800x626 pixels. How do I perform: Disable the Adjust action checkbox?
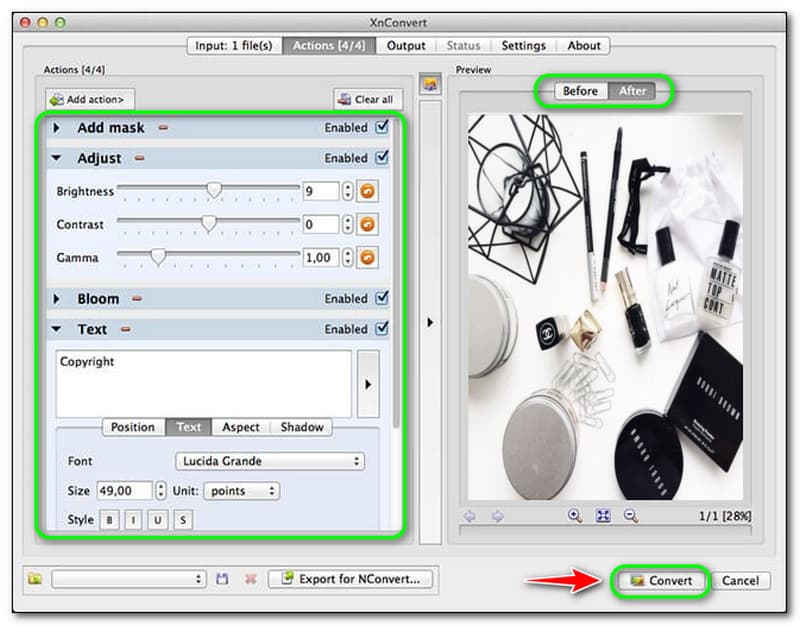point(382,157)
